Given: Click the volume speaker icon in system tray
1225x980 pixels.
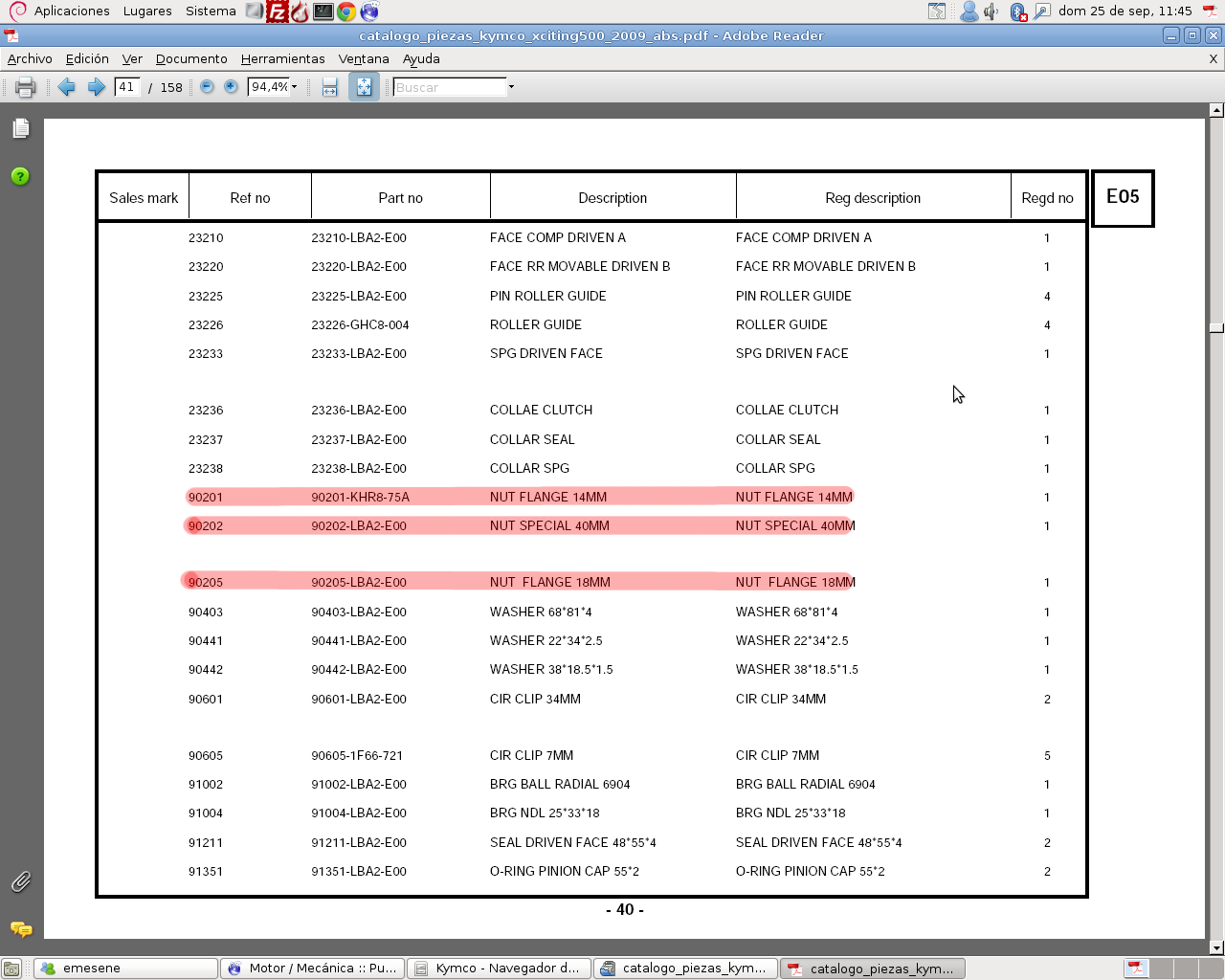Looking at the screenshot, I should point(991,11).
